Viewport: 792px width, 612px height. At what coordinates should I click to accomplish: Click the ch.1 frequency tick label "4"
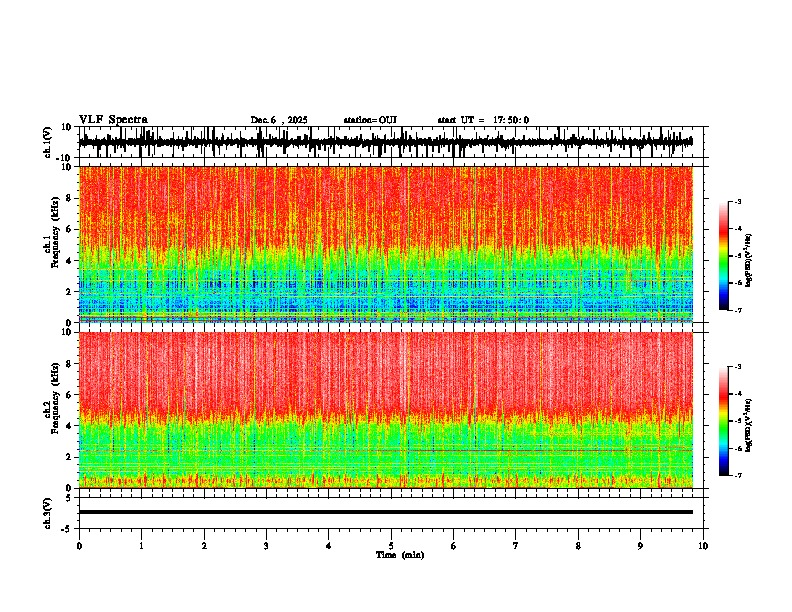pos(69,261)
